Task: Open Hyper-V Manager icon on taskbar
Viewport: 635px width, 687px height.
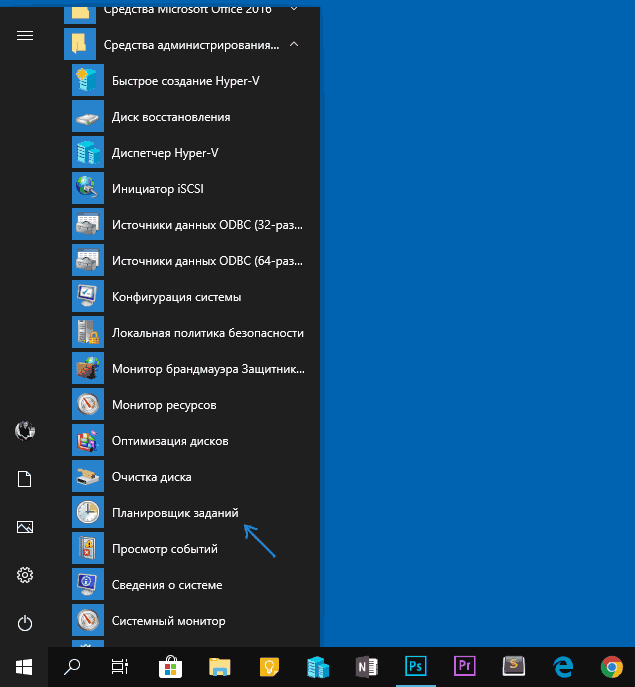Action: (x=318, y=667)
